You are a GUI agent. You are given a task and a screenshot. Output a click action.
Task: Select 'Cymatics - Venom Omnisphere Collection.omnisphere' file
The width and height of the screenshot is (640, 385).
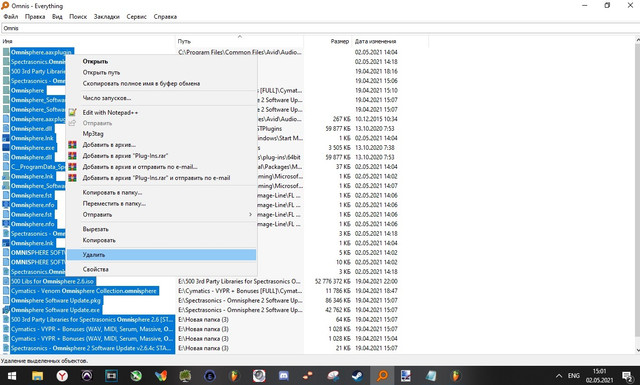[84, 291]
